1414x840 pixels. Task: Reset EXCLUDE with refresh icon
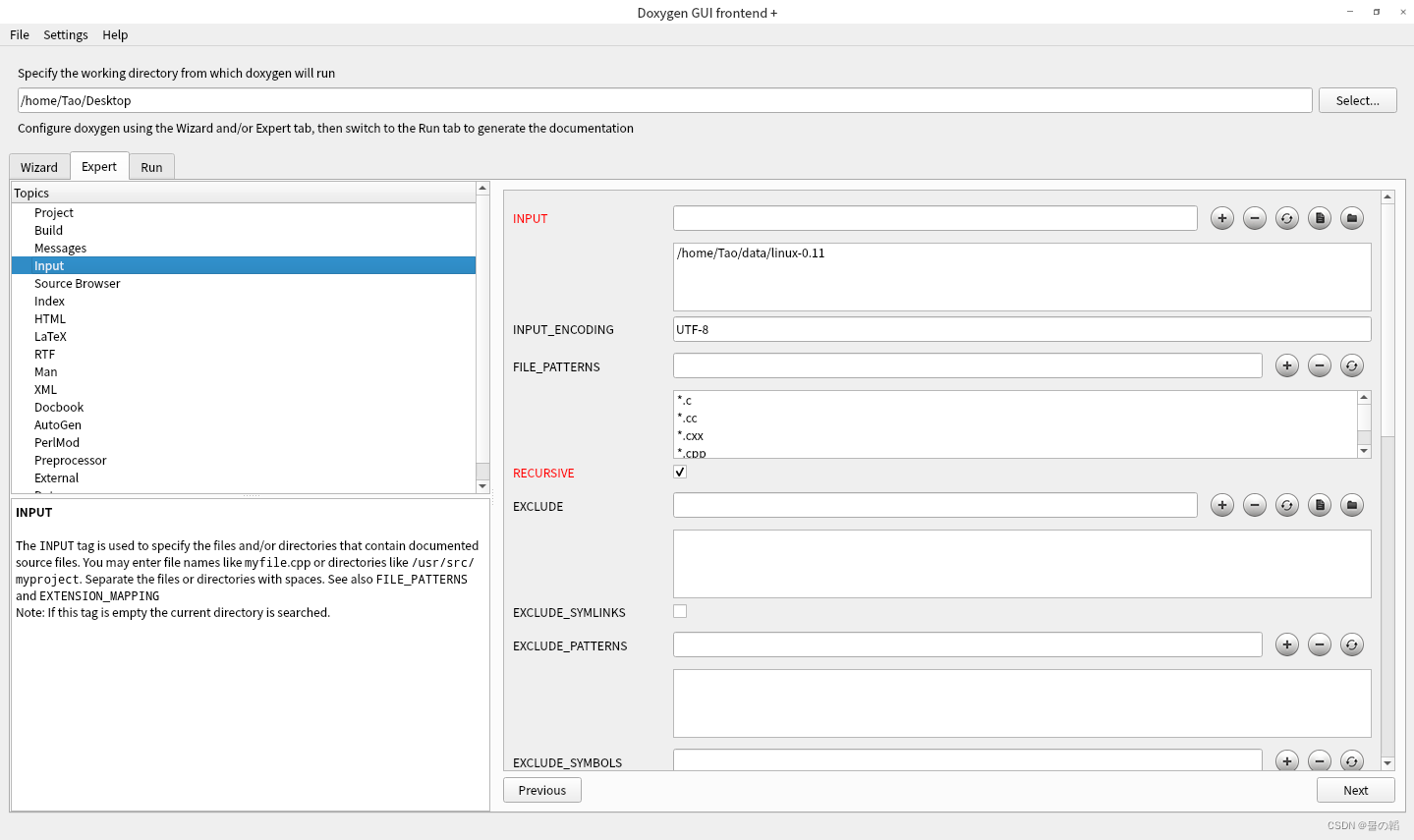tap(1286, 505)
